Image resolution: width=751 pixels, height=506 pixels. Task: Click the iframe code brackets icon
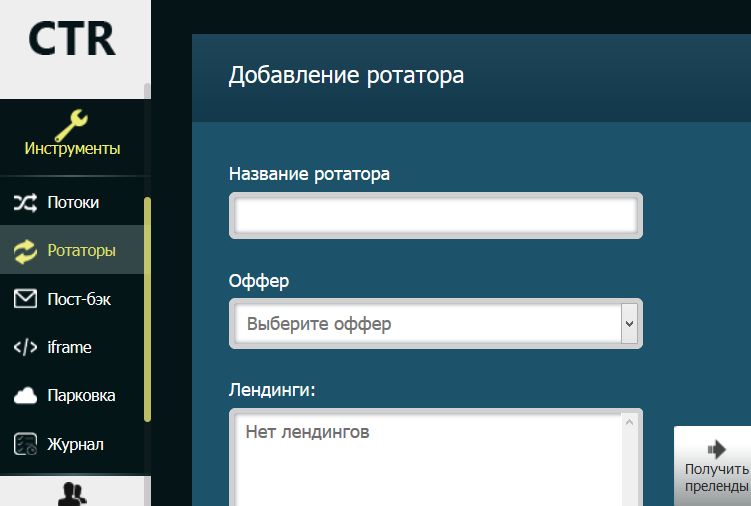[x=25, y=347]
